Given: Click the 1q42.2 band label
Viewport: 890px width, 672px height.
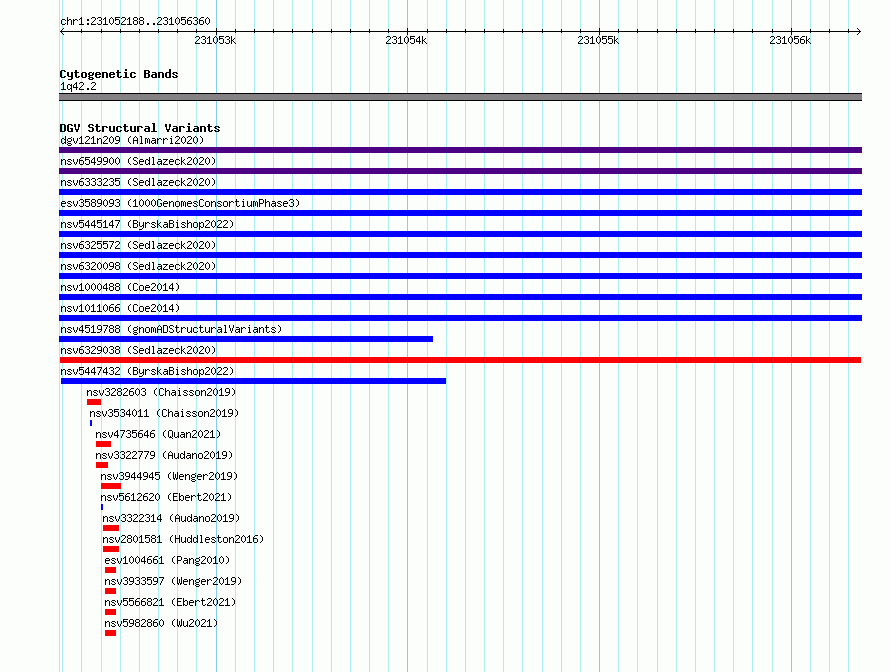Looking at the screenshot, I should coord(78,86).
